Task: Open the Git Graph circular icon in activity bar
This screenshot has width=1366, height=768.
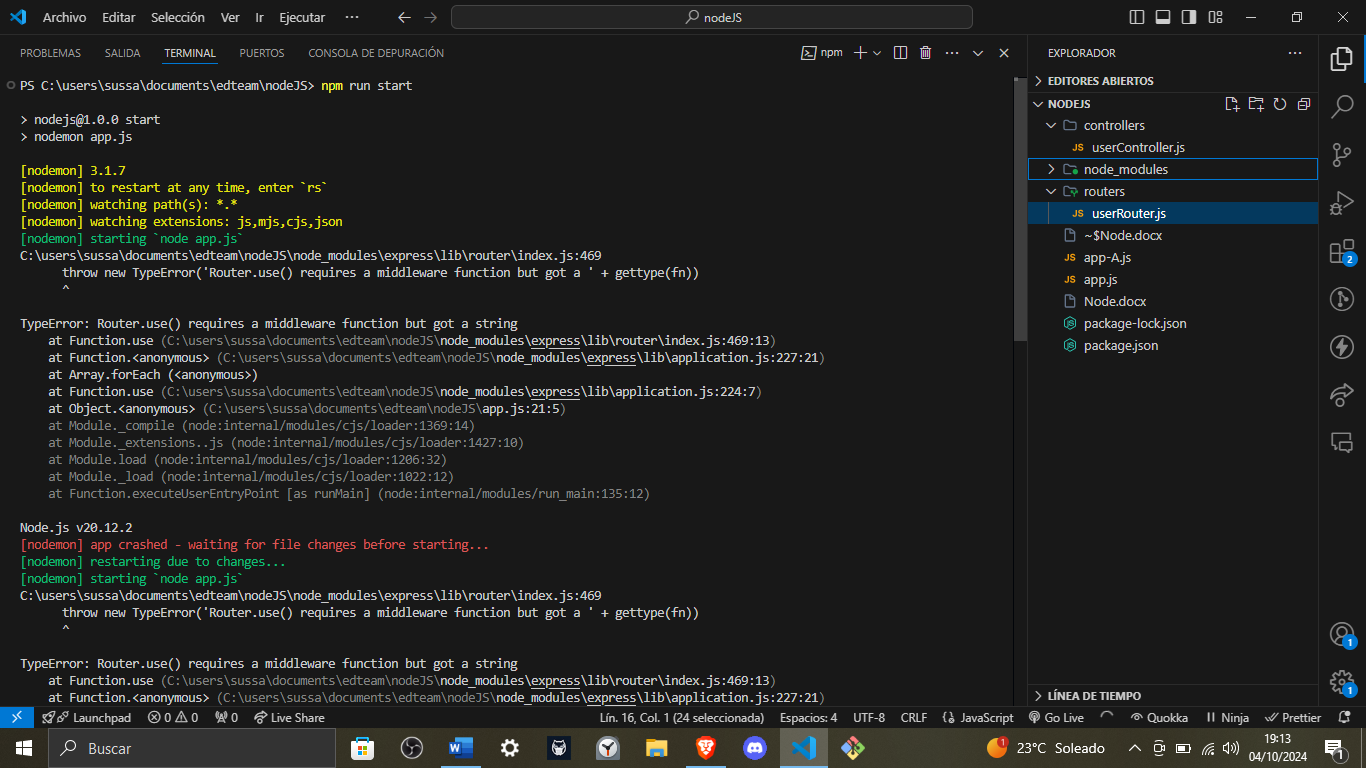Action: [x=1342, y=299]
